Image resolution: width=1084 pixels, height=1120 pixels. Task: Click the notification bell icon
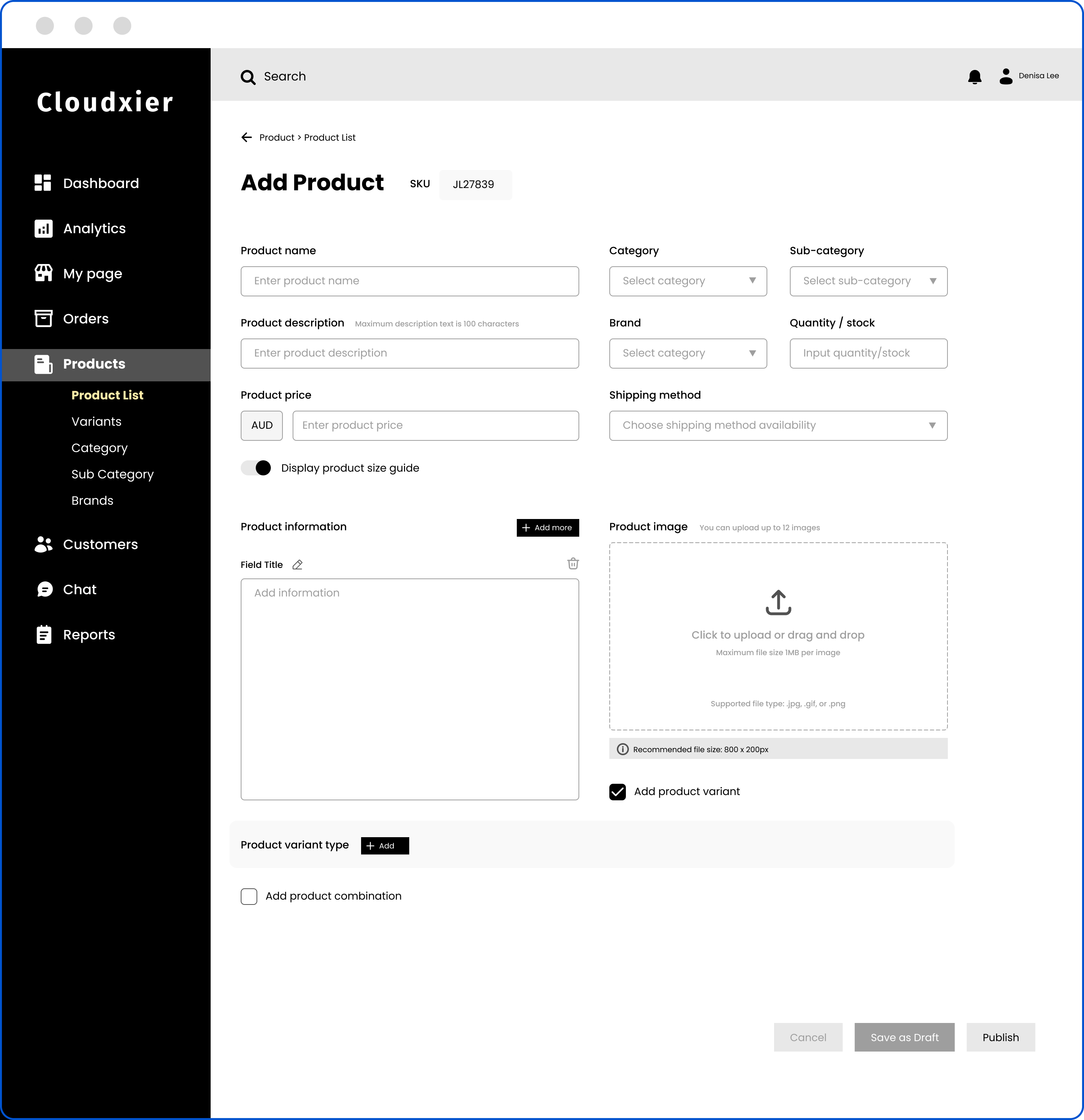click(974, 77)
